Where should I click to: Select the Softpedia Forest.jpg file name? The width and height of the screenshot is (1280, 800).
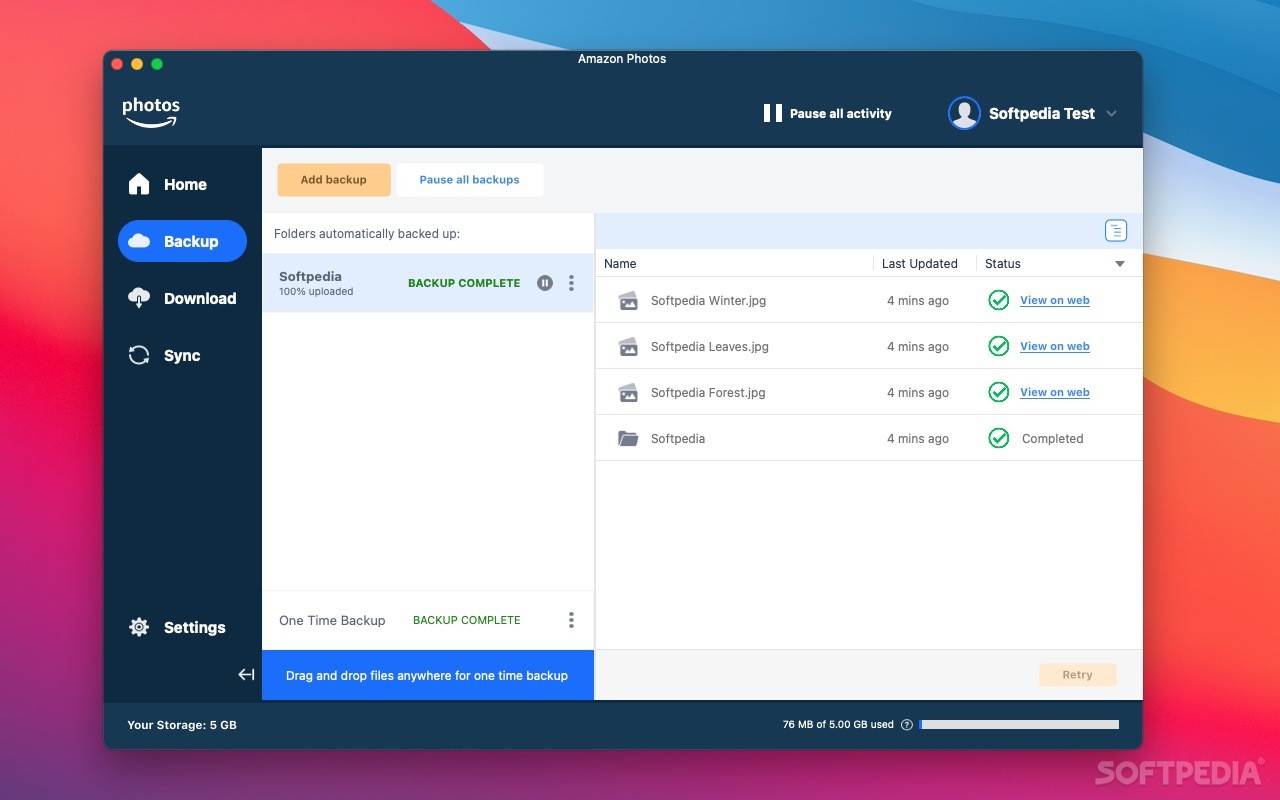(x=708, y=393)
